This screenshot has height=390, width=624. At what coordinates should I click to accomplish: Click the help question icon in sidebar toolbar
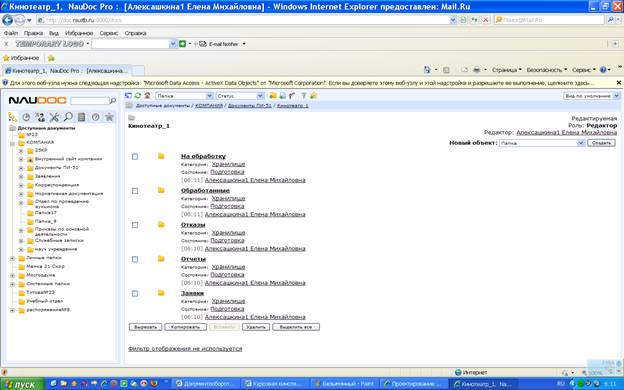pos(96,117)
